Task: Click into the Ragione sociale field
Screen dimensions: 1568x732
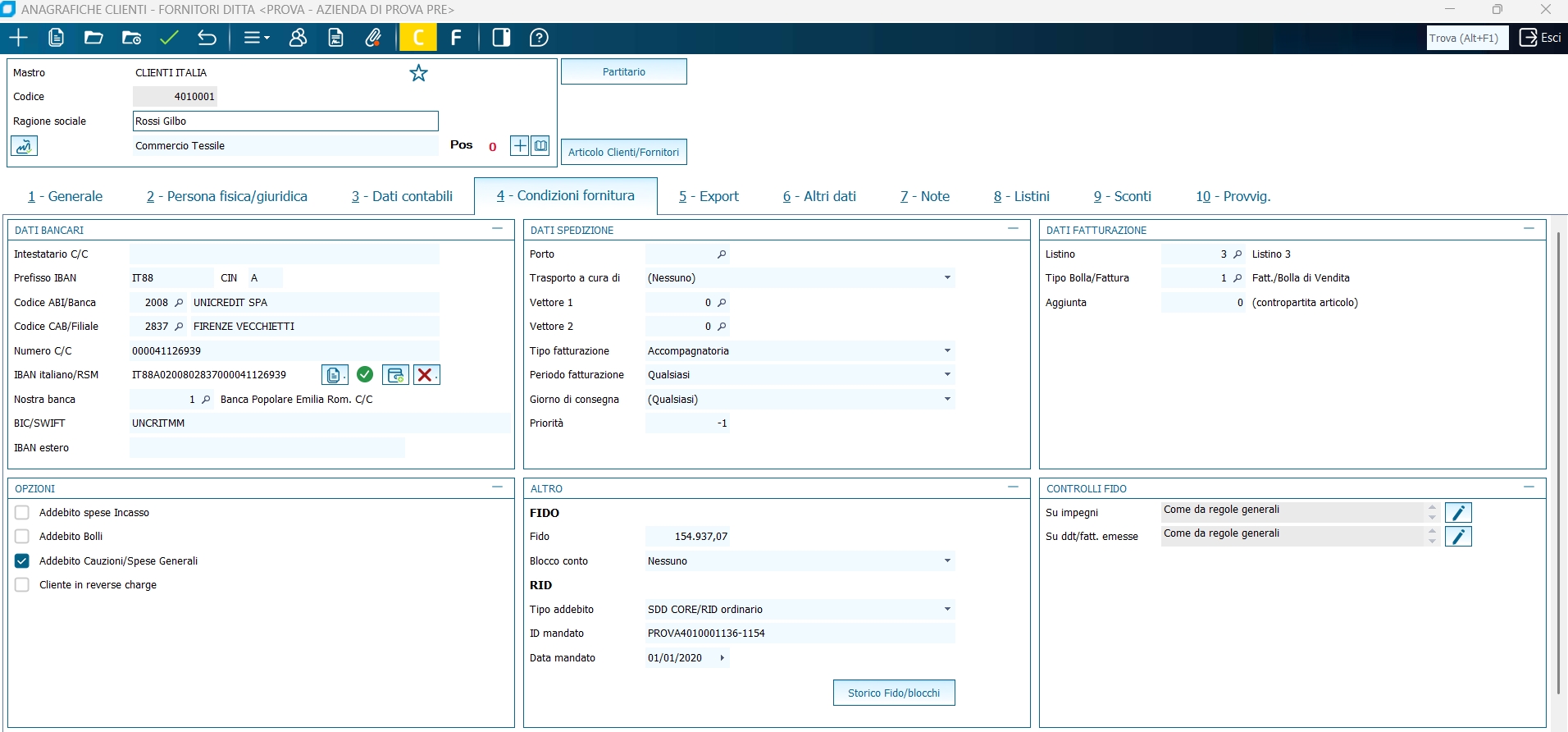Action: [x=285, y=121]
